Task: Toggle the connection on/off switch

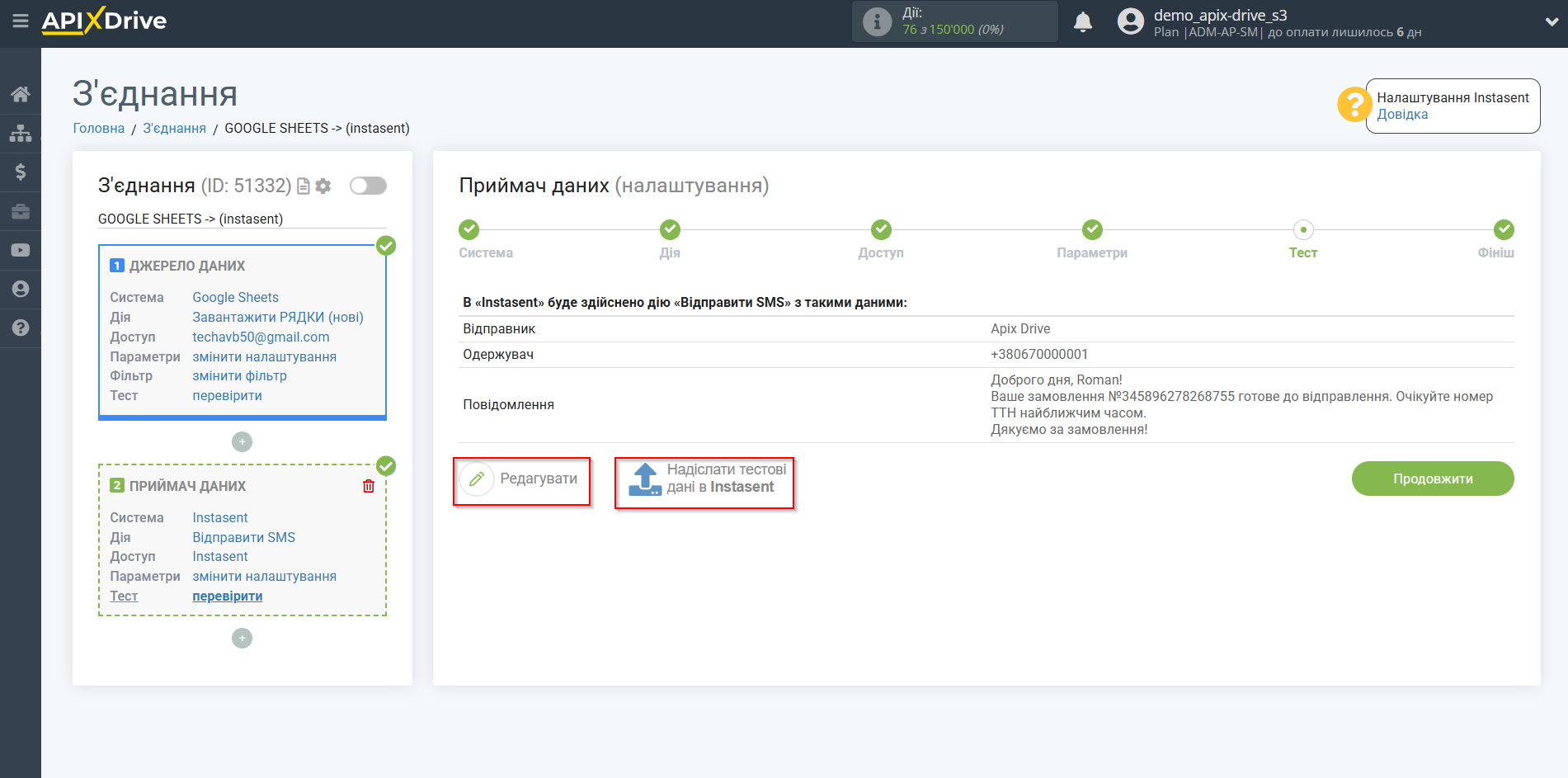Action: (368, 186)
